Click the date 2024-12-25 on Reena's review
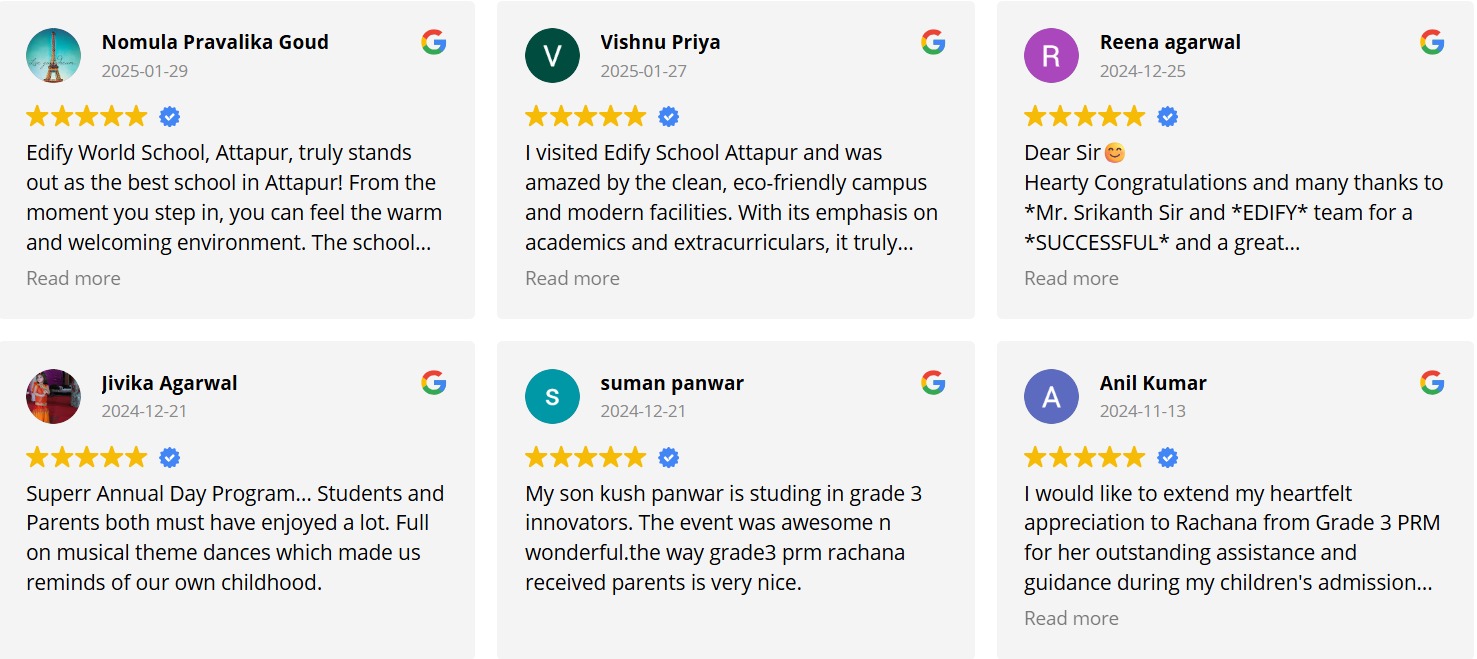 [1143, 71]
